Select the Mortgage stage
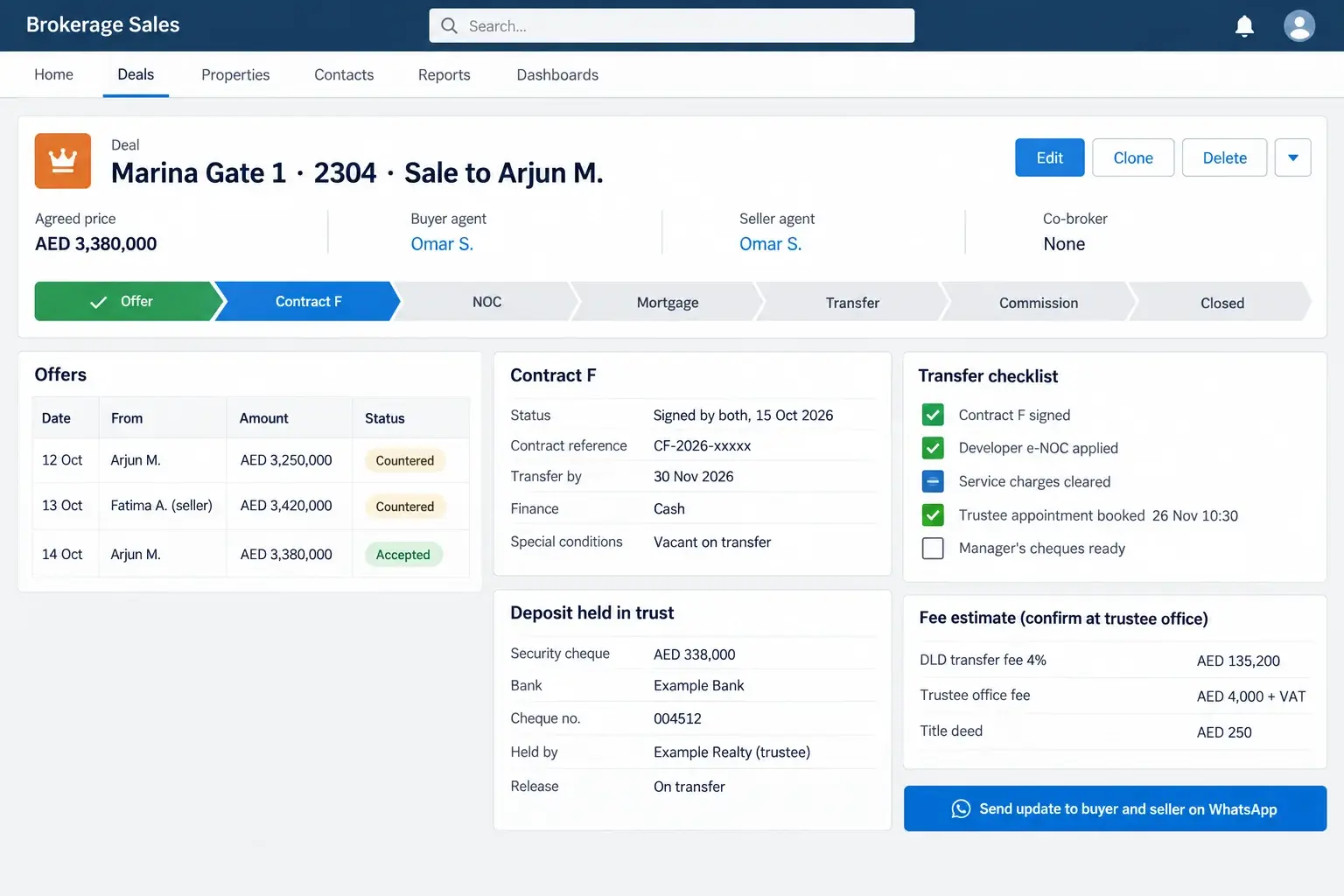 click(x=668, y=302)
